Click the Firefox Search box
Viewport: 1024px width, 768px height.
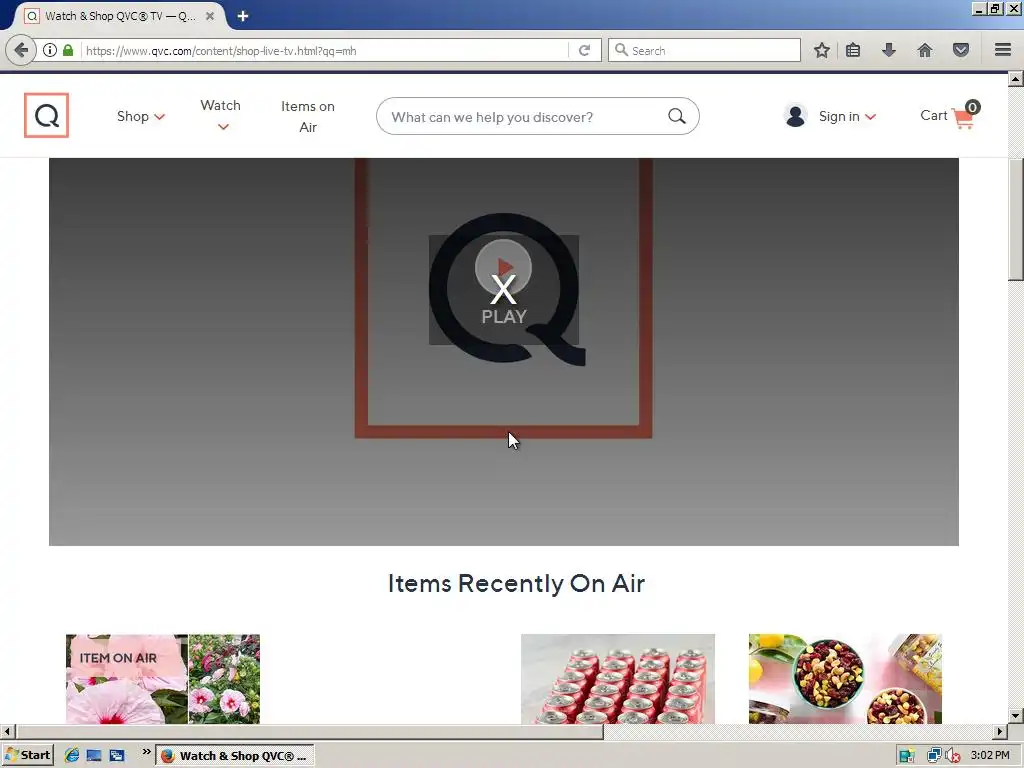click(x=704, y=50)
